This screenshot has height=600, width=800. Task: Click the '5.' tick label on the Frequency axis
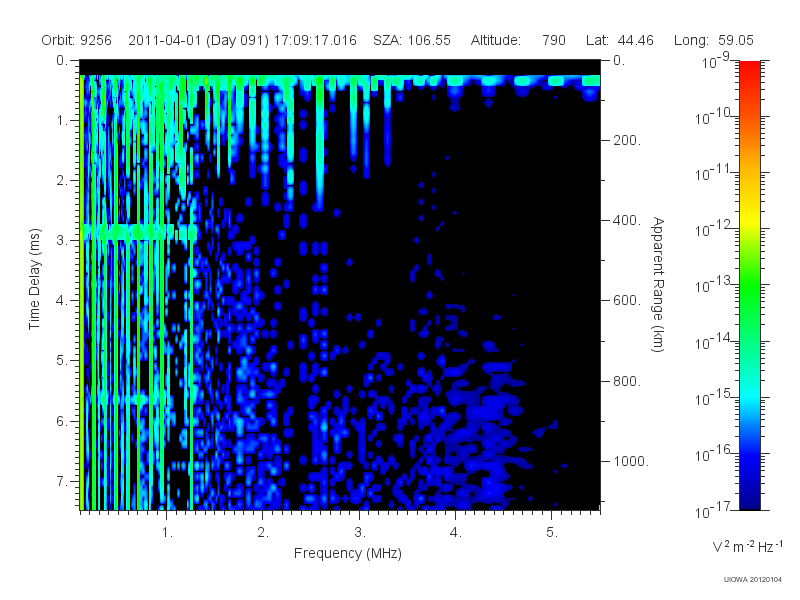pyautogui.click(x=553, y=533)
